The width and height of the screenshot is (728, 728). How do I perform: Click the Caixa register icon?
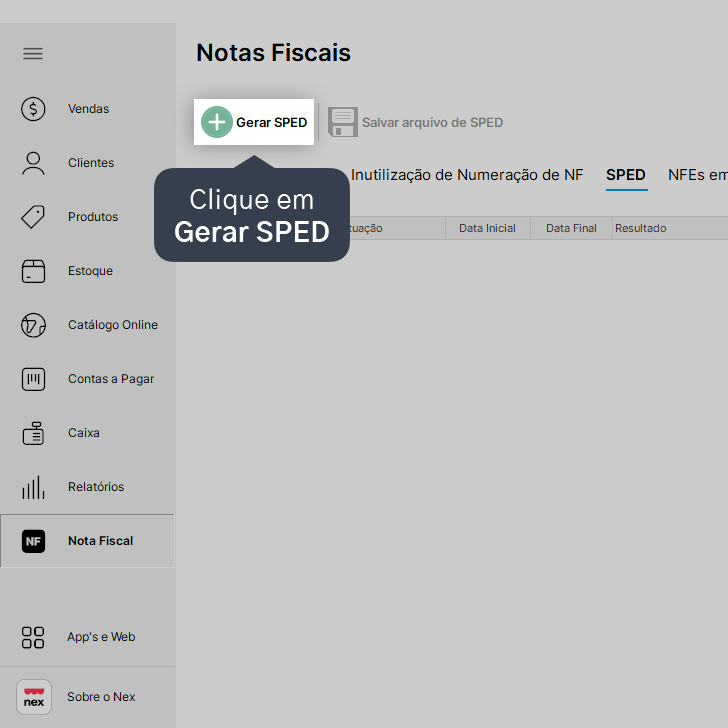coord(33,433)
